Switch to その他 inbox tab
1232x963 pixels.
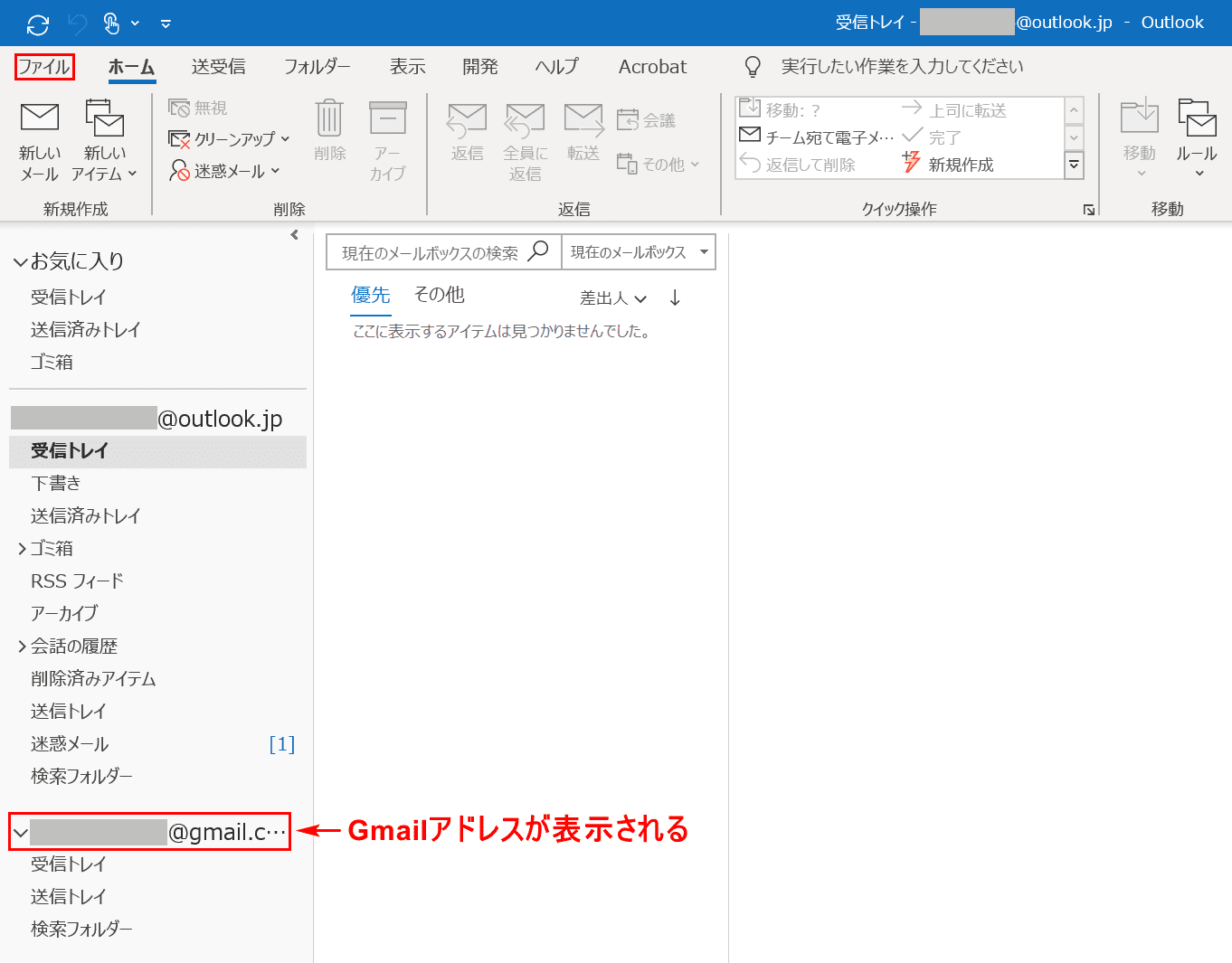click(439, 295)
